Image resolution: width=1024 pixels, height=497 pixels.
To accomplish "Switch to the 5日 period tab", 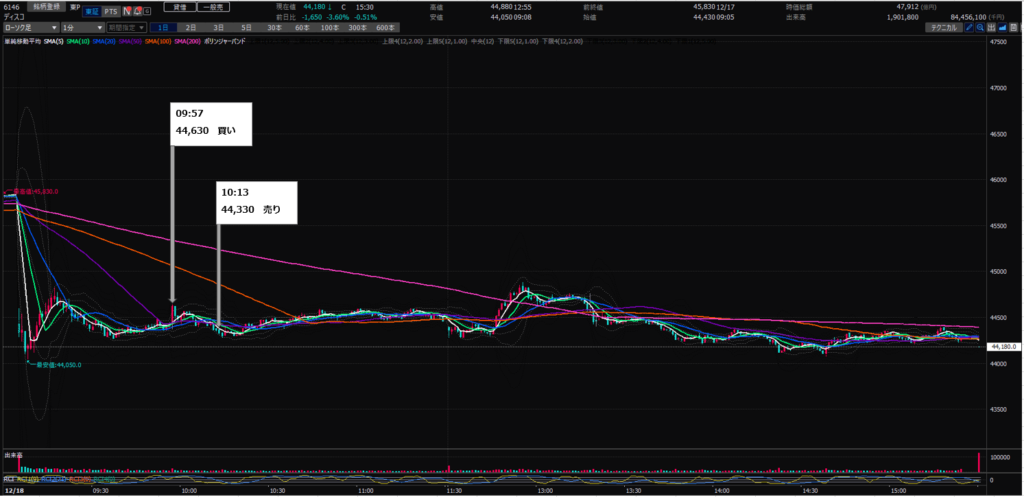I will (247, 28).
